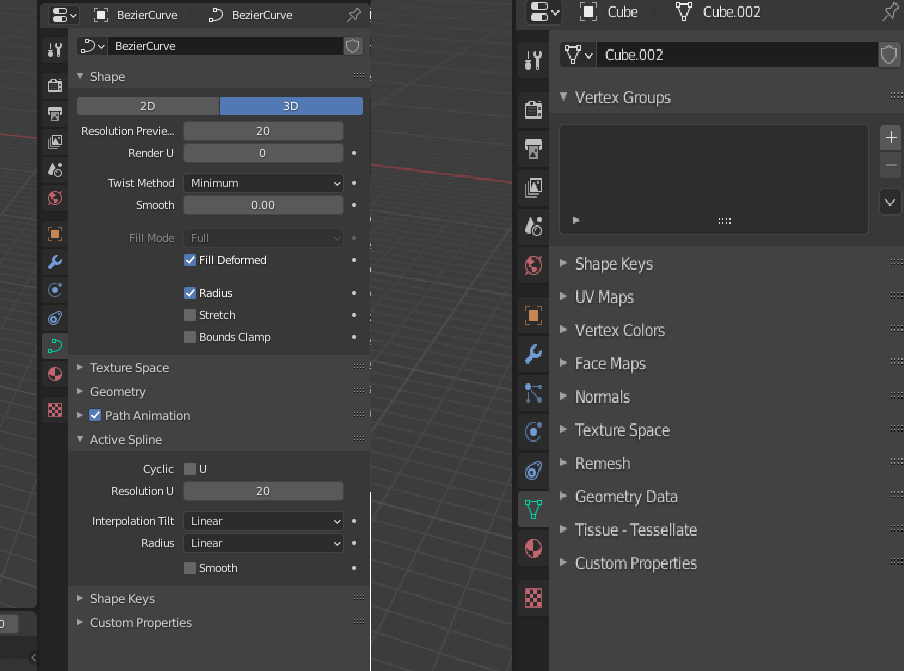Disable the Fill Deformed checkbox

click(x=190, y=260)
